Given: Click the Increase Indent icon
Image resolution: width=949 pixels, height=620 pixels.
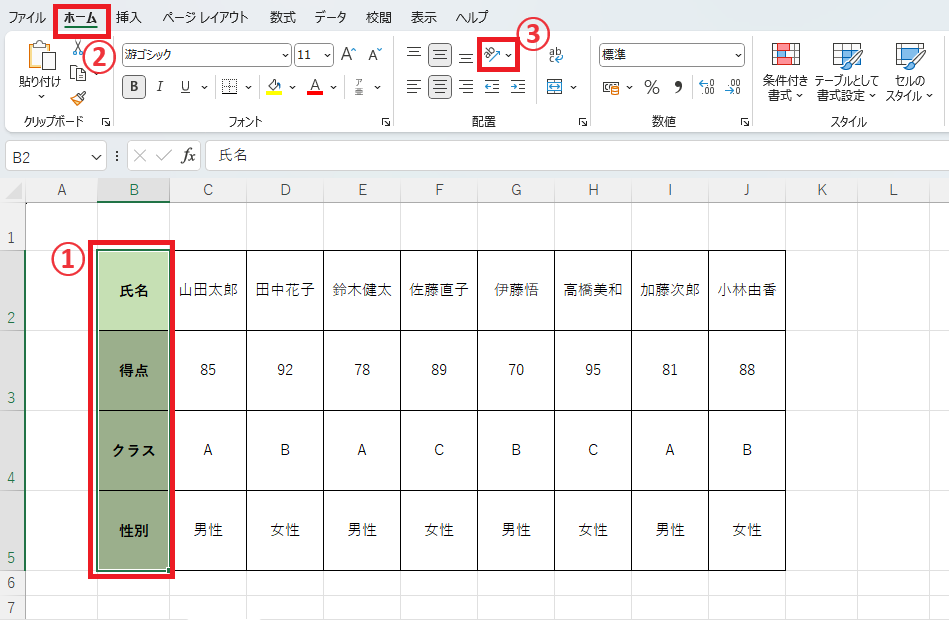Looking at the screenshot, I should [518, 87].
